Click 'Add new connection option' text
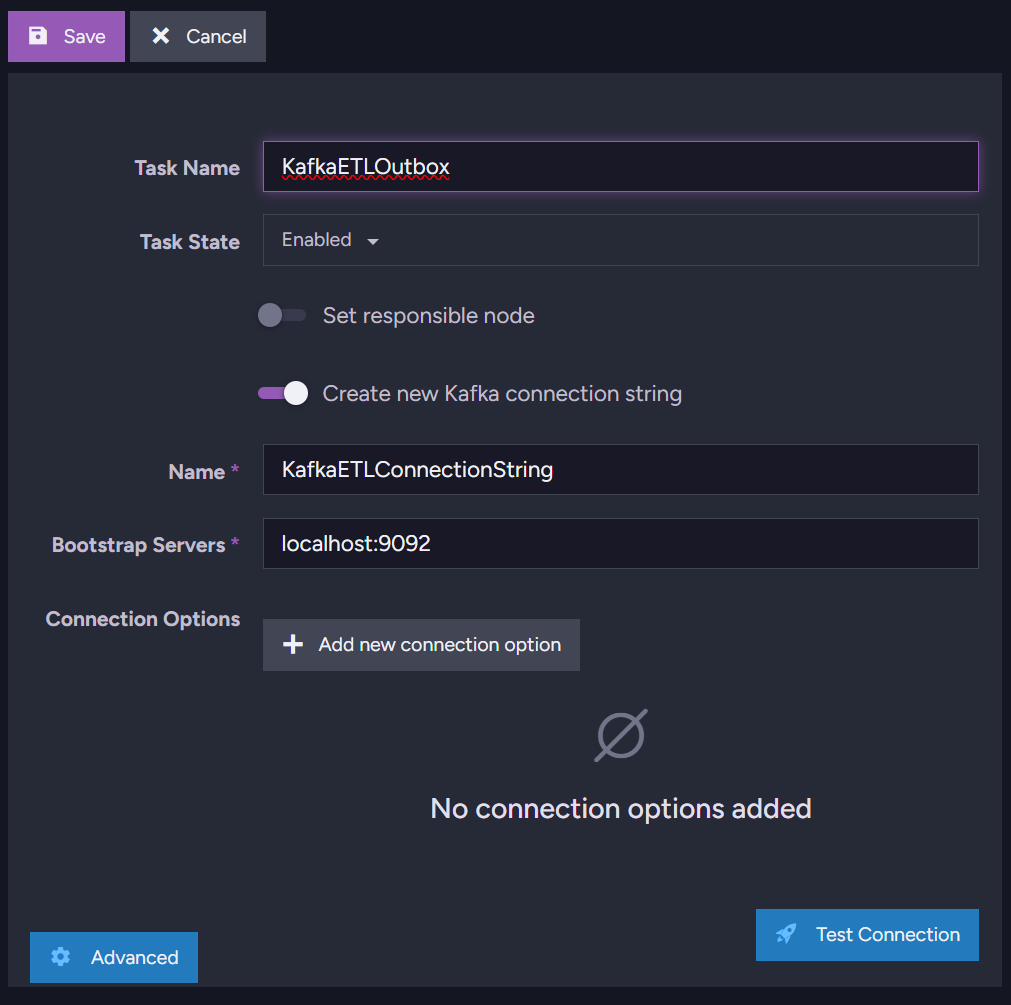 click(439, 645)
